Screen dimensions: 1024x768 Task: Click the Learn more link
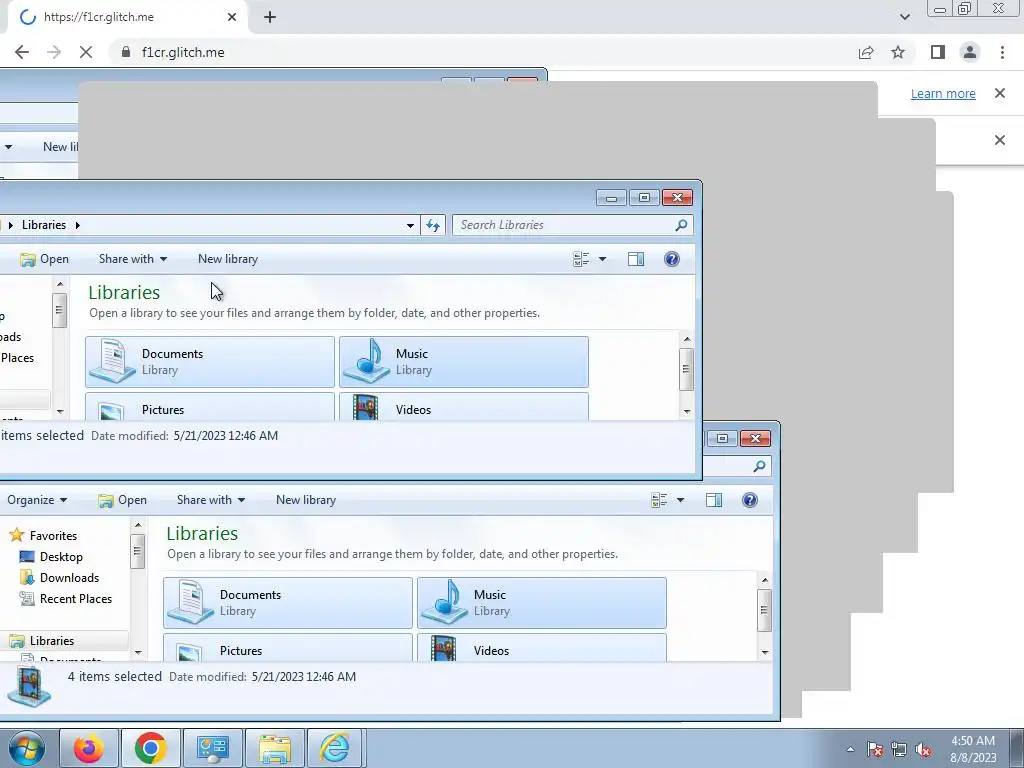[943, 93]
